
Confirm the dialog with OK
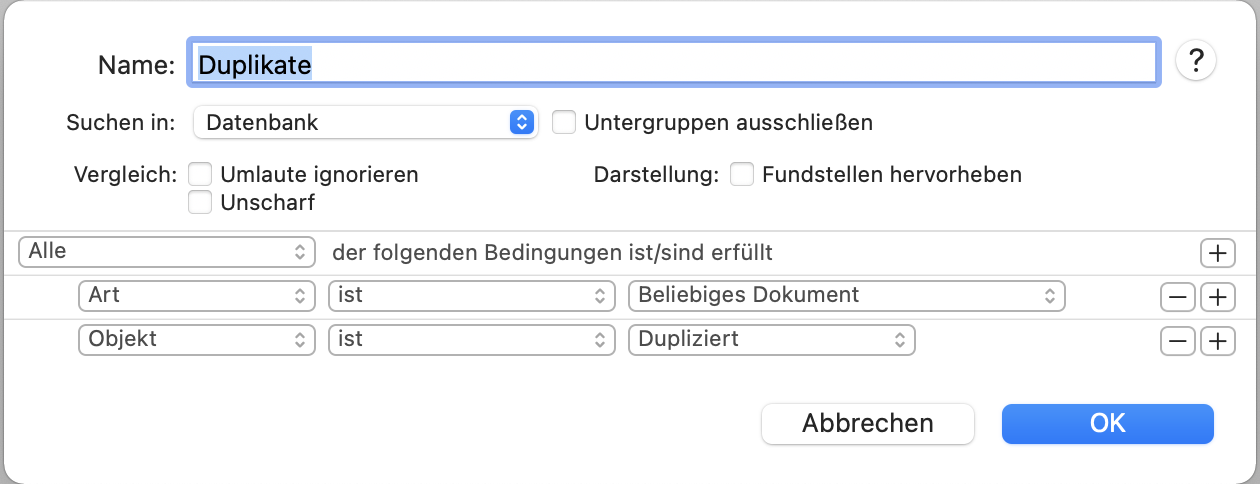point(1108,423)
